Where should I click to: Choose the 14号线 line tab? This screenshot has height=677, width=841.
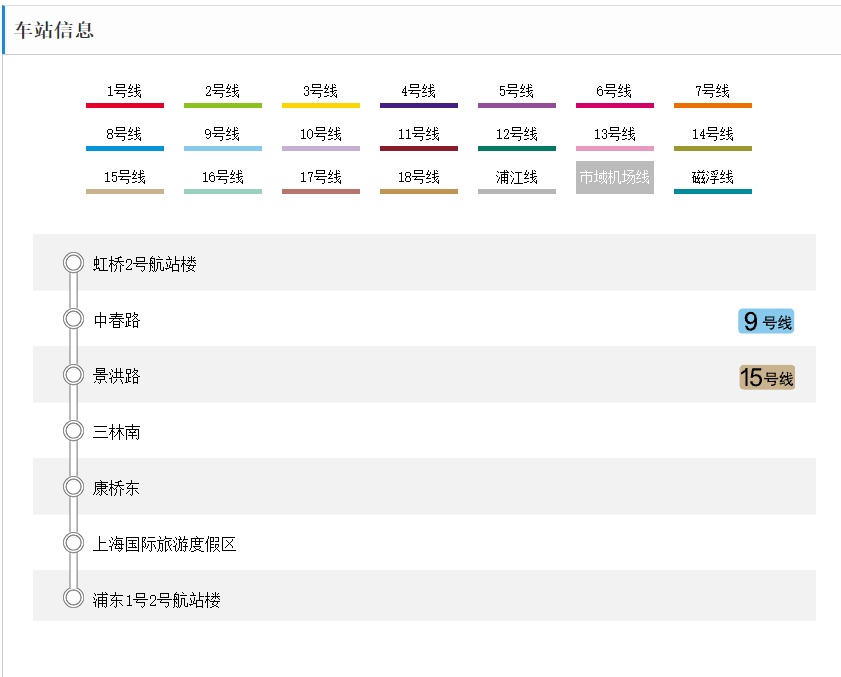point(713,135)
